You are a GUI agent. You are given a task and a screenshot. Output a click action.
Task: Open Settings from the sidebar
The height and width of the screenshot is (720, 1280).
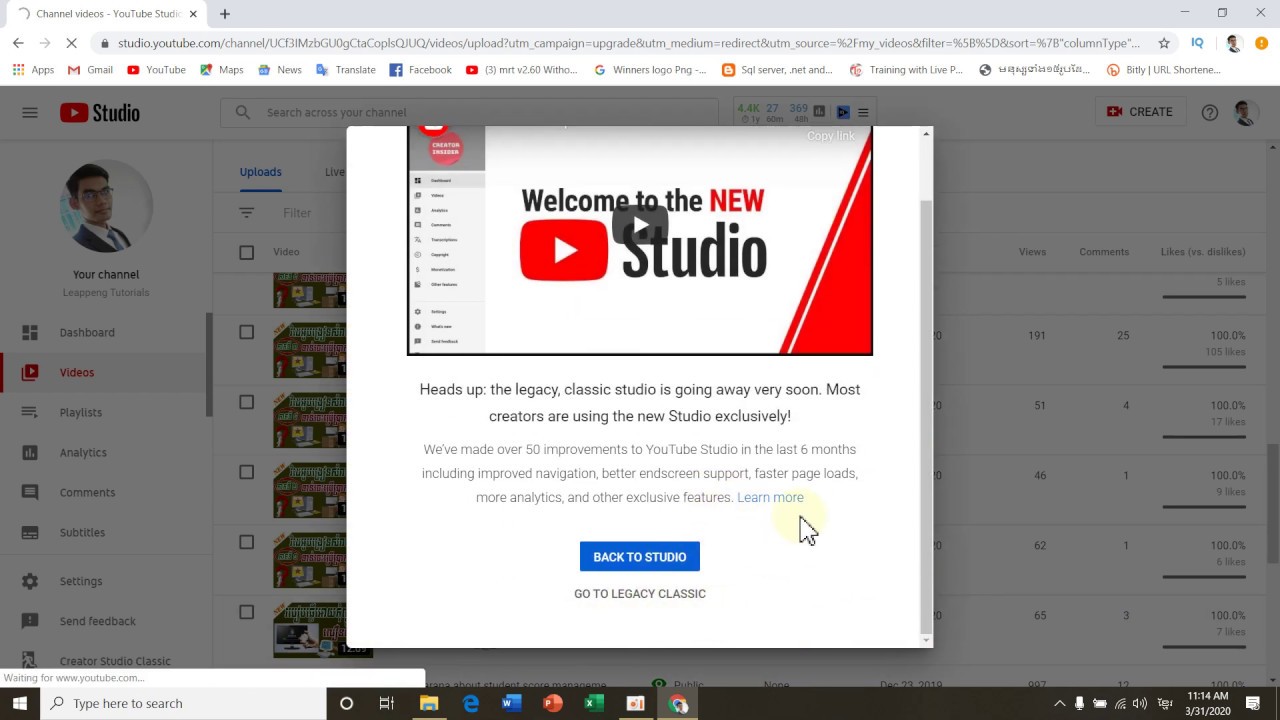coord(81,581)
